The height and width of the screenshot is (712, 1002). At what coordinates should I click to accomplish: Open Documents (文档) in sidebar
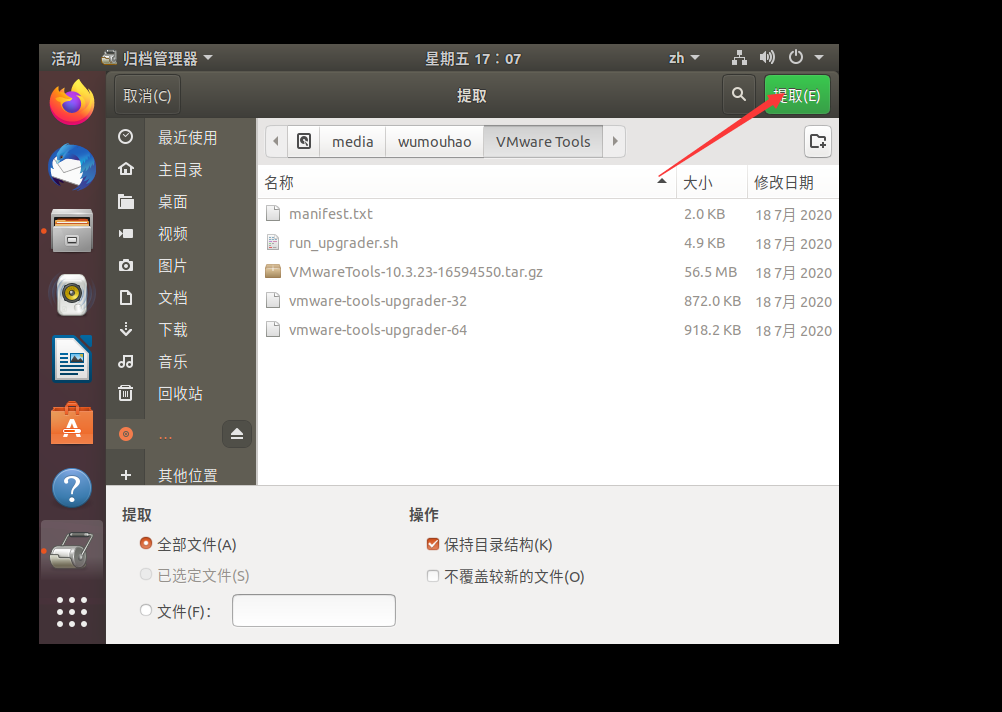[181, 297]
